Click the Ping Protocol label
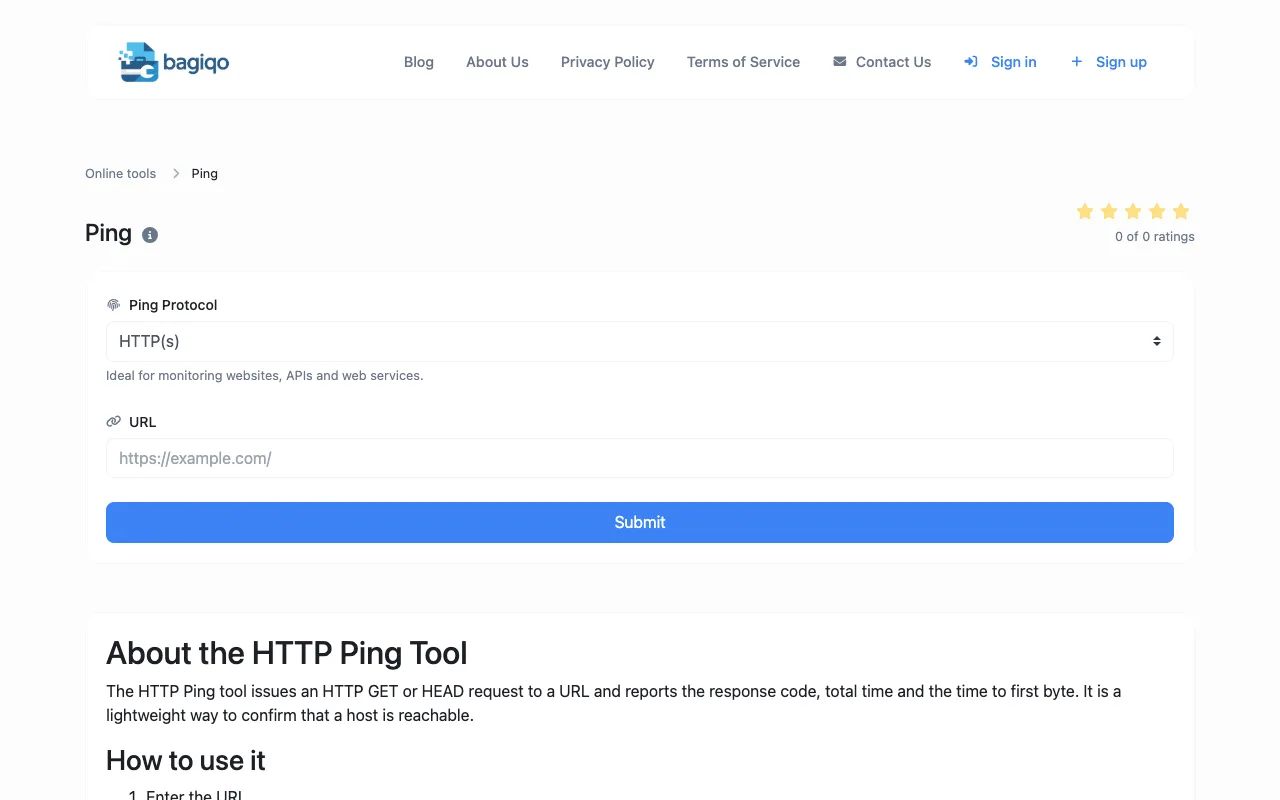 click(173, 305)
